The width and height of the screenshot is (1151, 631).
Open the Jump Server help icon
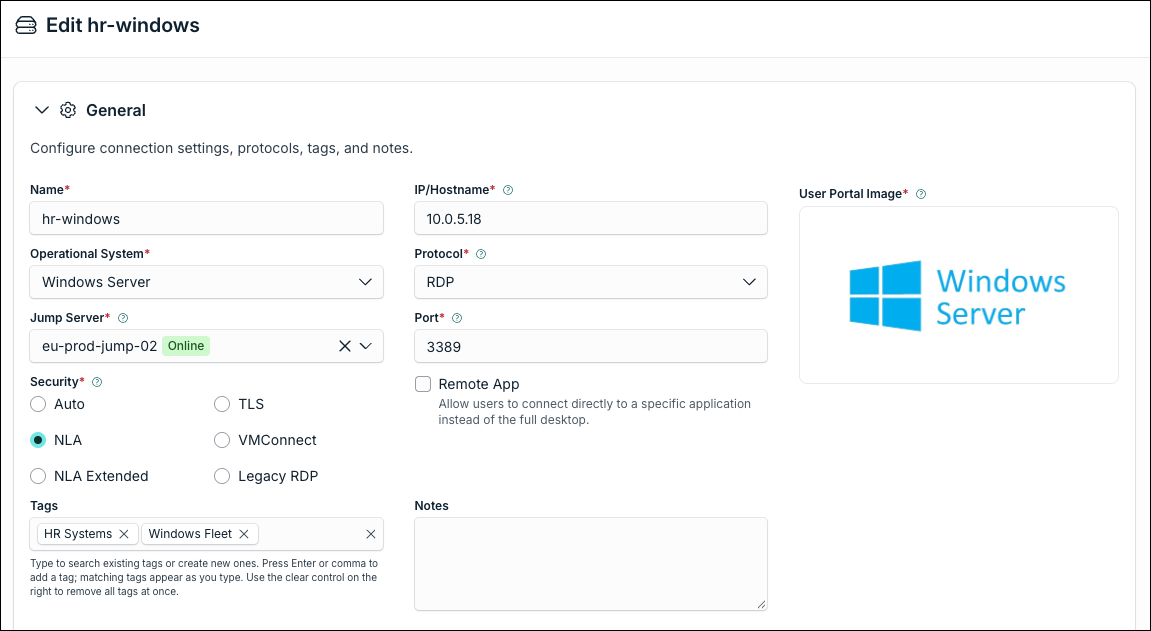click(x=123, y=318)
